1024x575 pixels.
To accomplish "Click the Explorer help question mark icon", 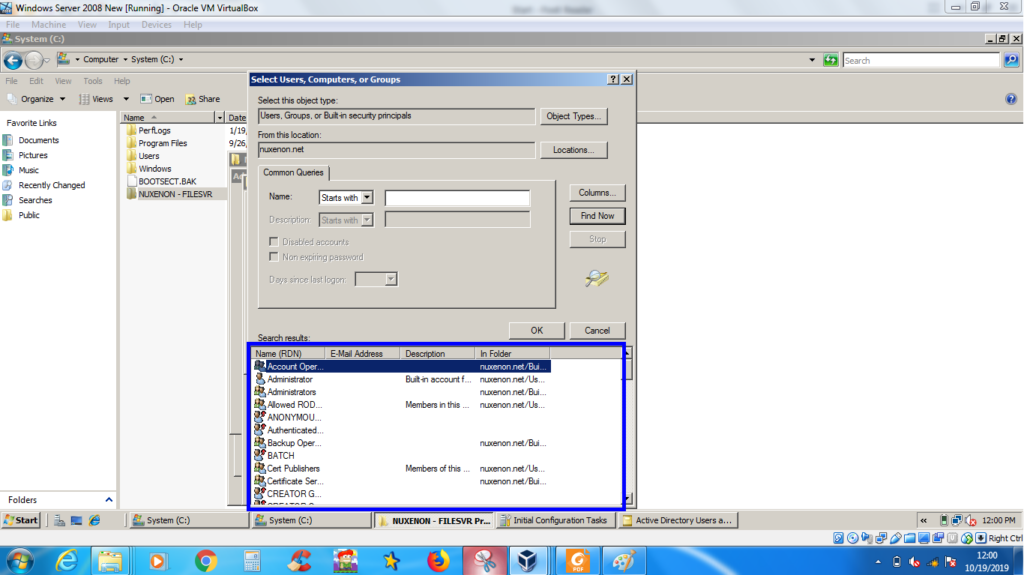I will [x=1010, y=99].
